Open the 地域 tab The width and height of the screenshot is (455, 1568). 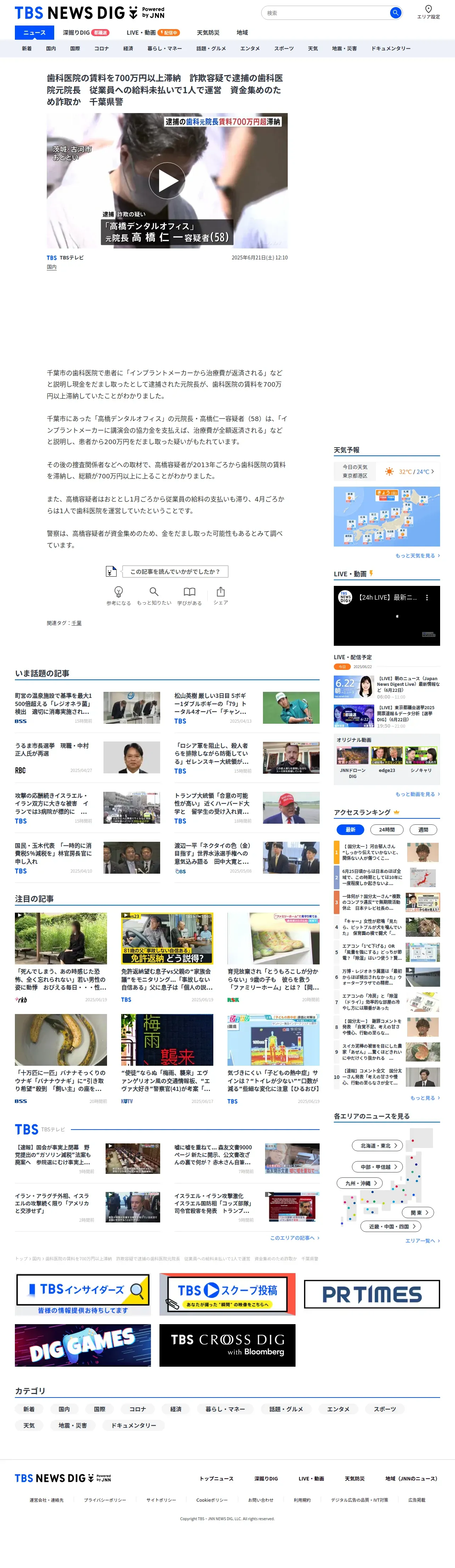point(242,33)
